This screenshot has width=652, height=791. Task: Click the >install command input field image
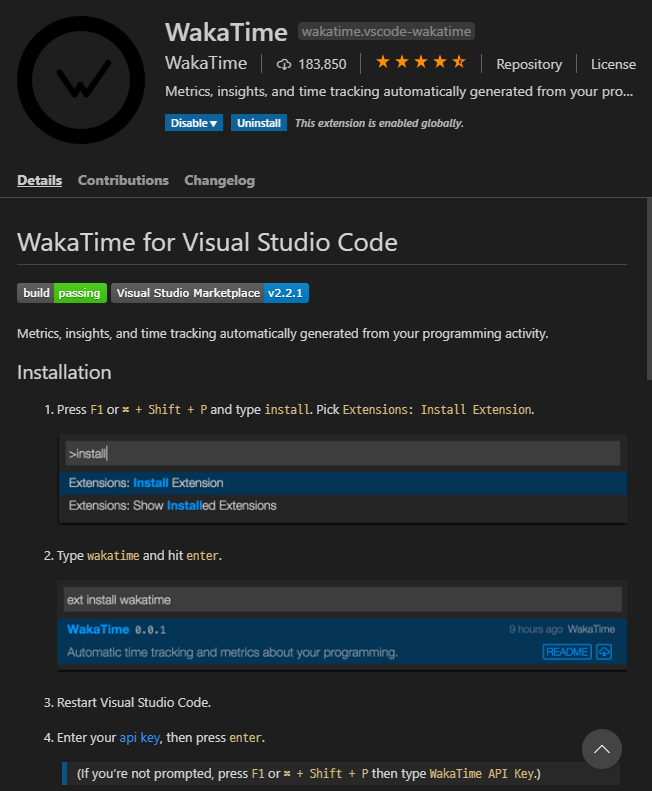tap(343, 454)
